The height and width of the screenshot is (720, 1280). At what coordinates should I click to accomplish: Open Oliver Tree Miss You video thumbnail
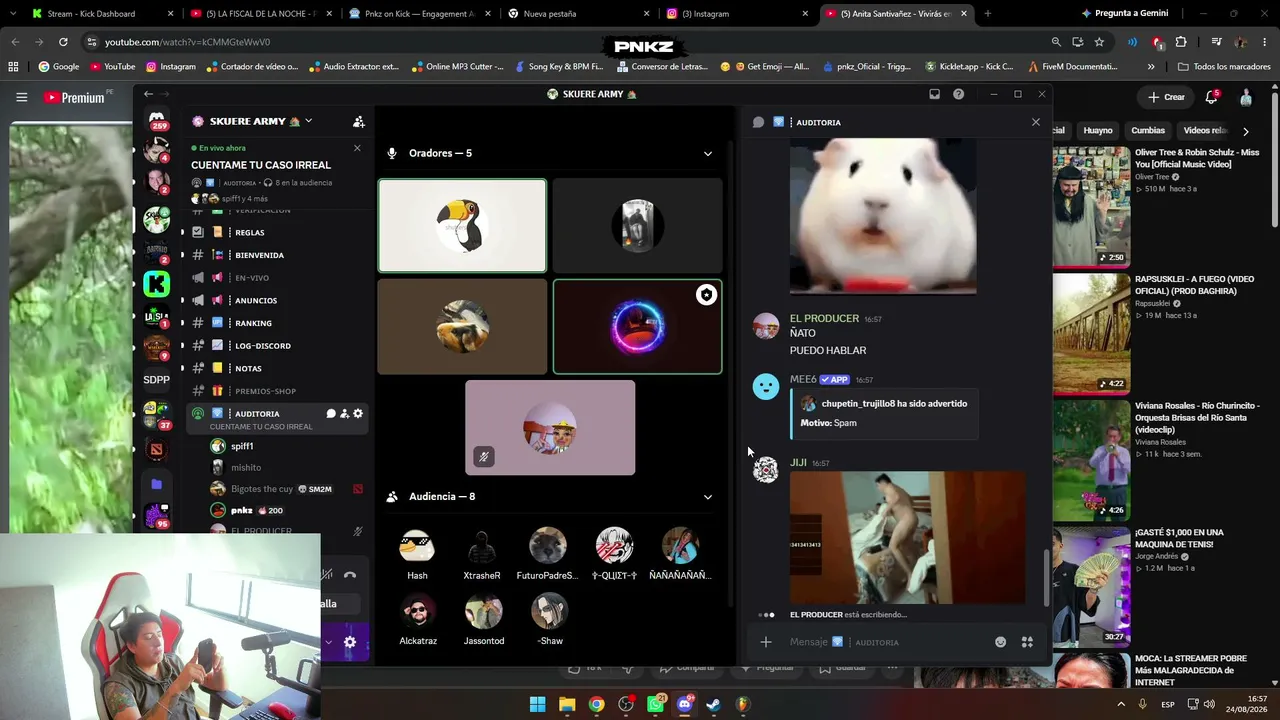[x=1091, y=207]
